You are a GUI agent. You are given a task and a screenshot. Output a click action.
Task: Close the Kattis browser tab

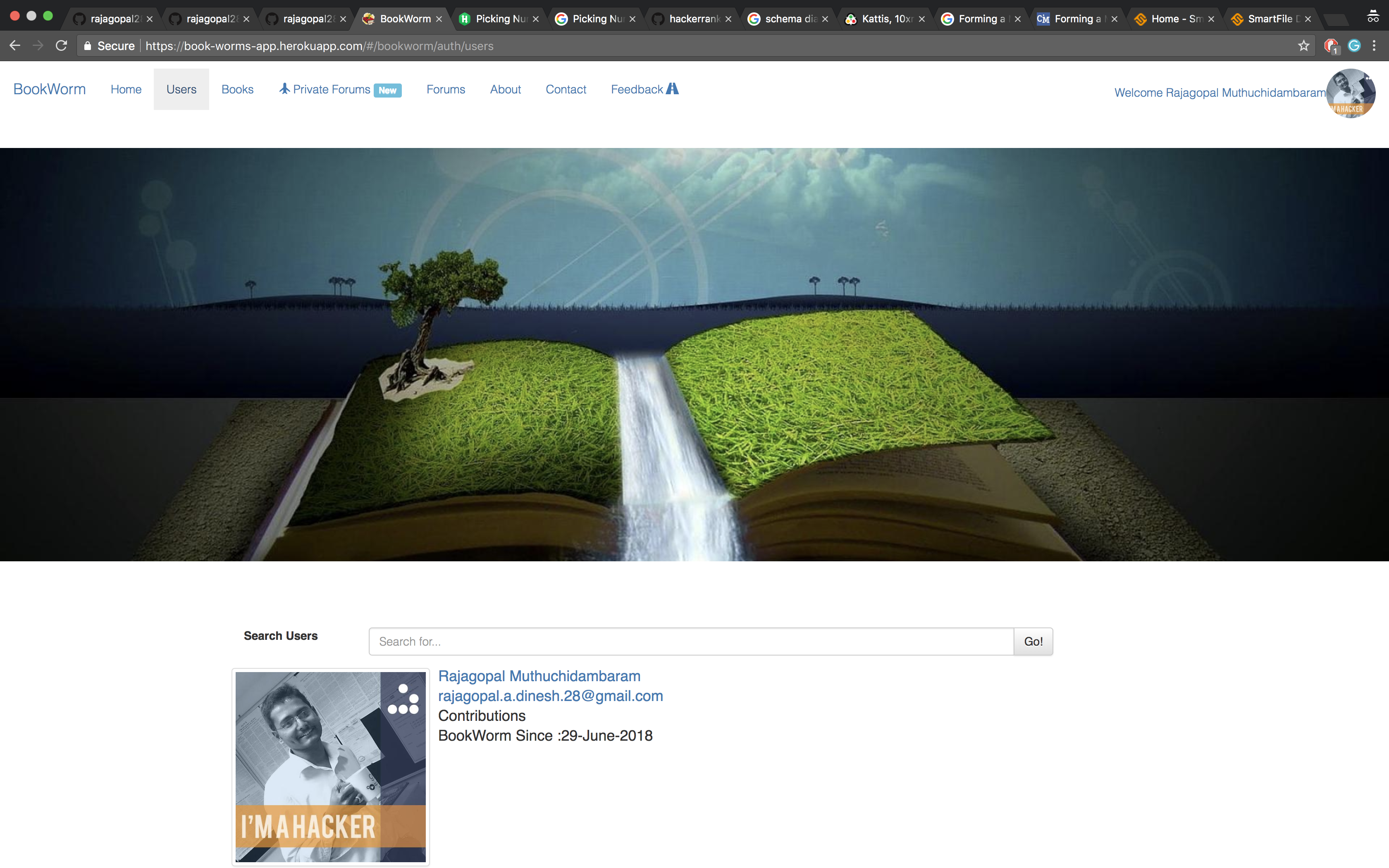tap(922, 19)
